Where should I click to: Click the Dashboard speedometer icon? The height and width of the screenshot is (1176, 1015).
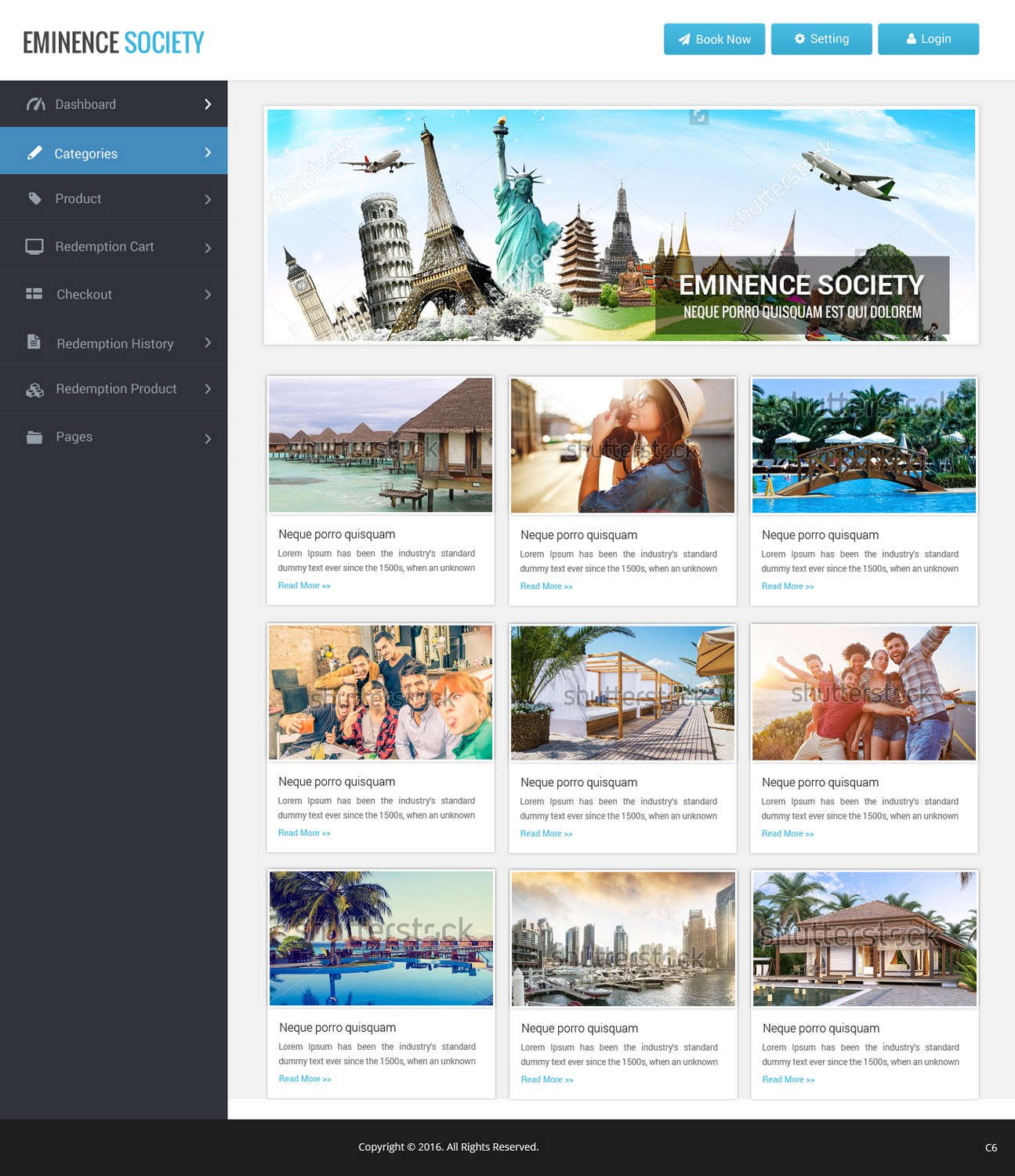35,104
